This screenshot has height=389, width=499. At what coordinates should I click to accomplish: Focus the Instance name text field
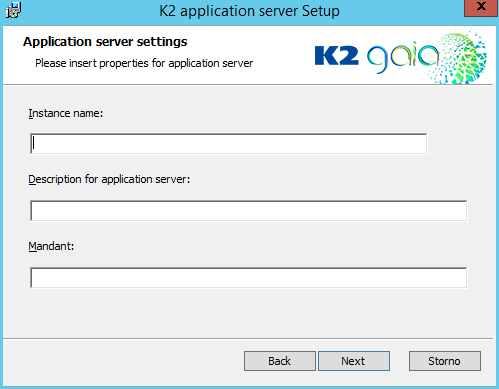pyautogui.click(x=229, y=144)
